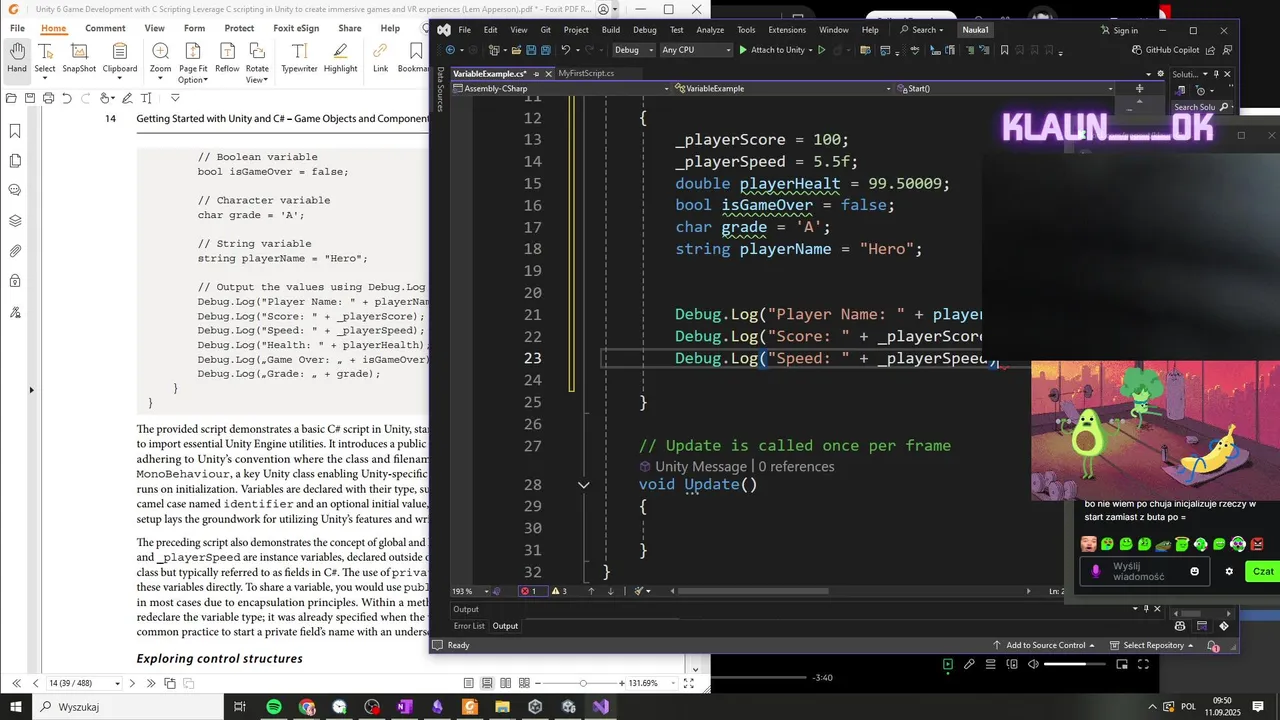Open Debug configuration dropdown in Visual Studio
This screenshot has width=1280, height=720.
click(634, 50)
